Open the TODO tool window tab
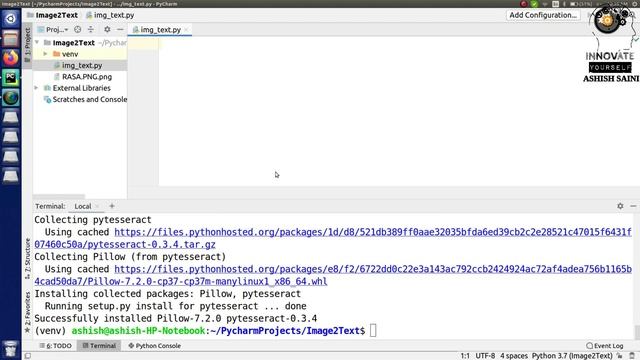The image size is (640, 360). [x=55, y=346]
